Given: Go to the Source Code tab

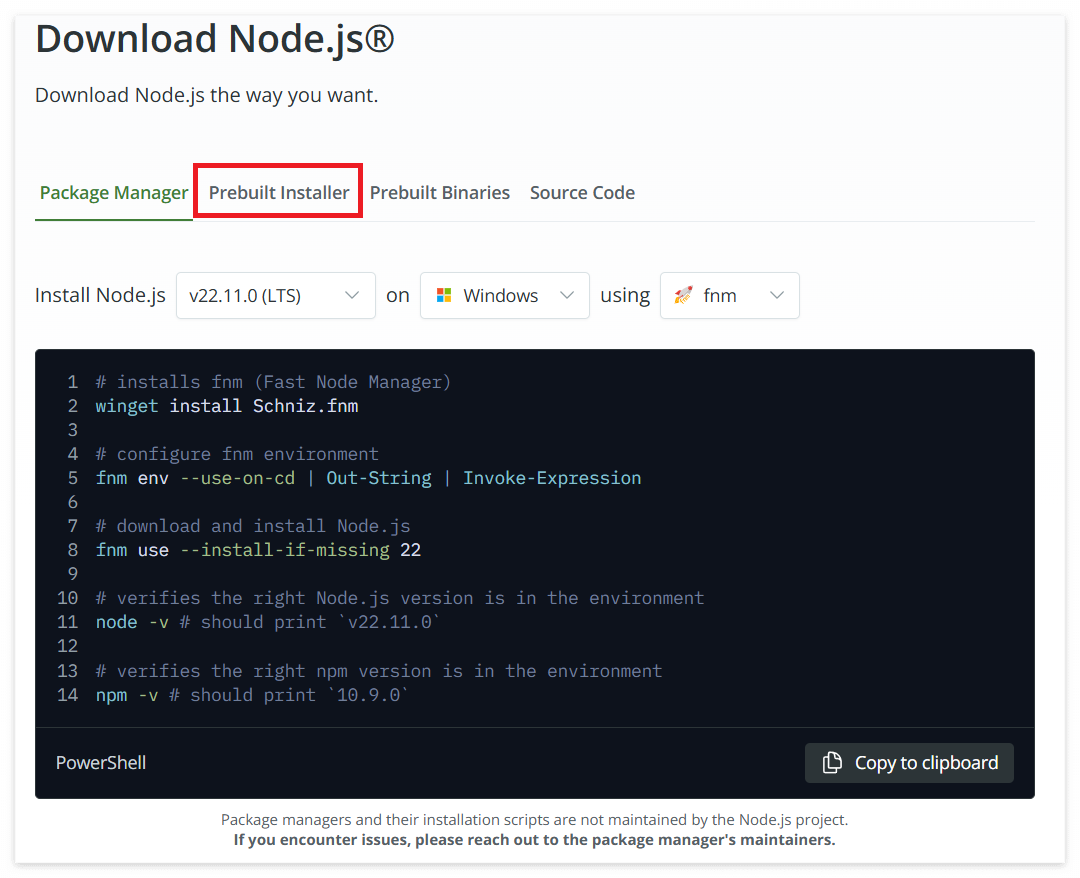Looking at the screenshot, I should click(582, 193).
